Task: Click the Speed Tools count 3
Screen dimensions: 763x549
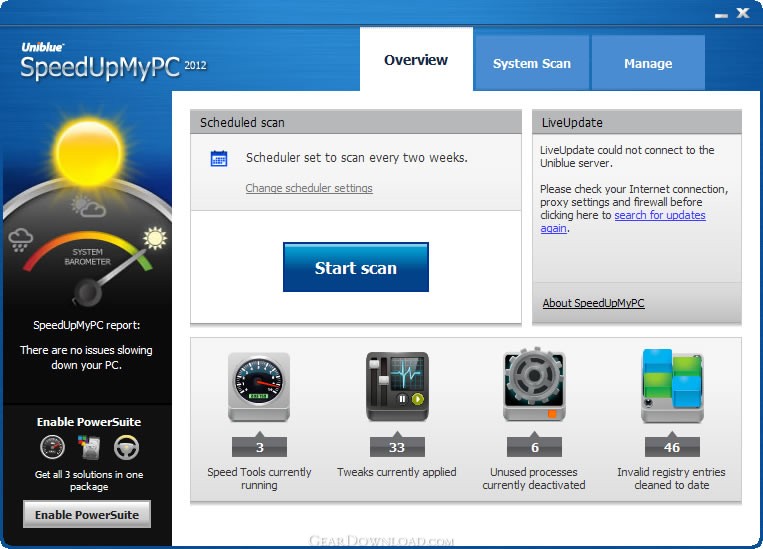Action: (x=259, y=447)
